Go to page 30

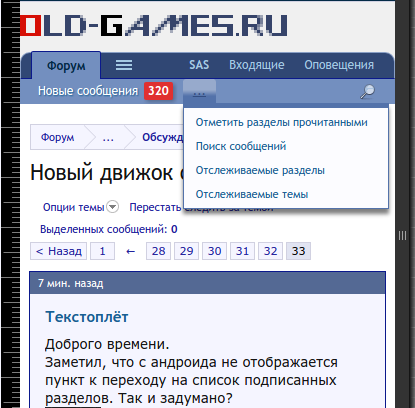click(x=214, y=251)
